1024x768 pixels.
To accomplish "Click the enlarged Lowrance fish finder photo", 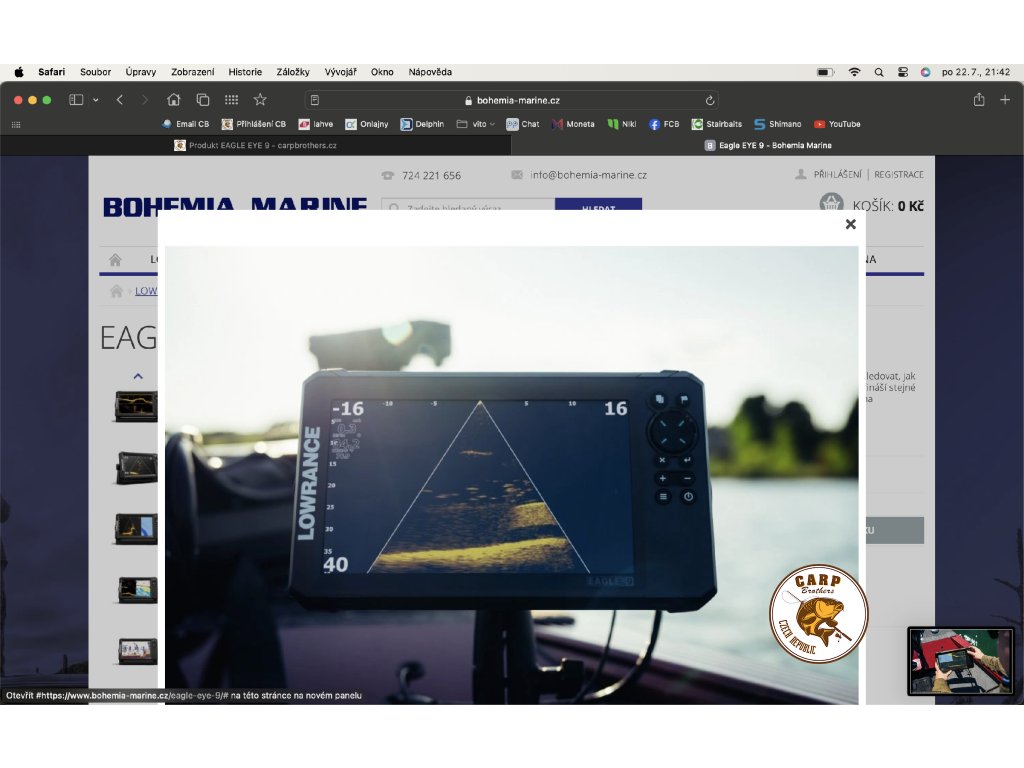I will pos(511,475).
